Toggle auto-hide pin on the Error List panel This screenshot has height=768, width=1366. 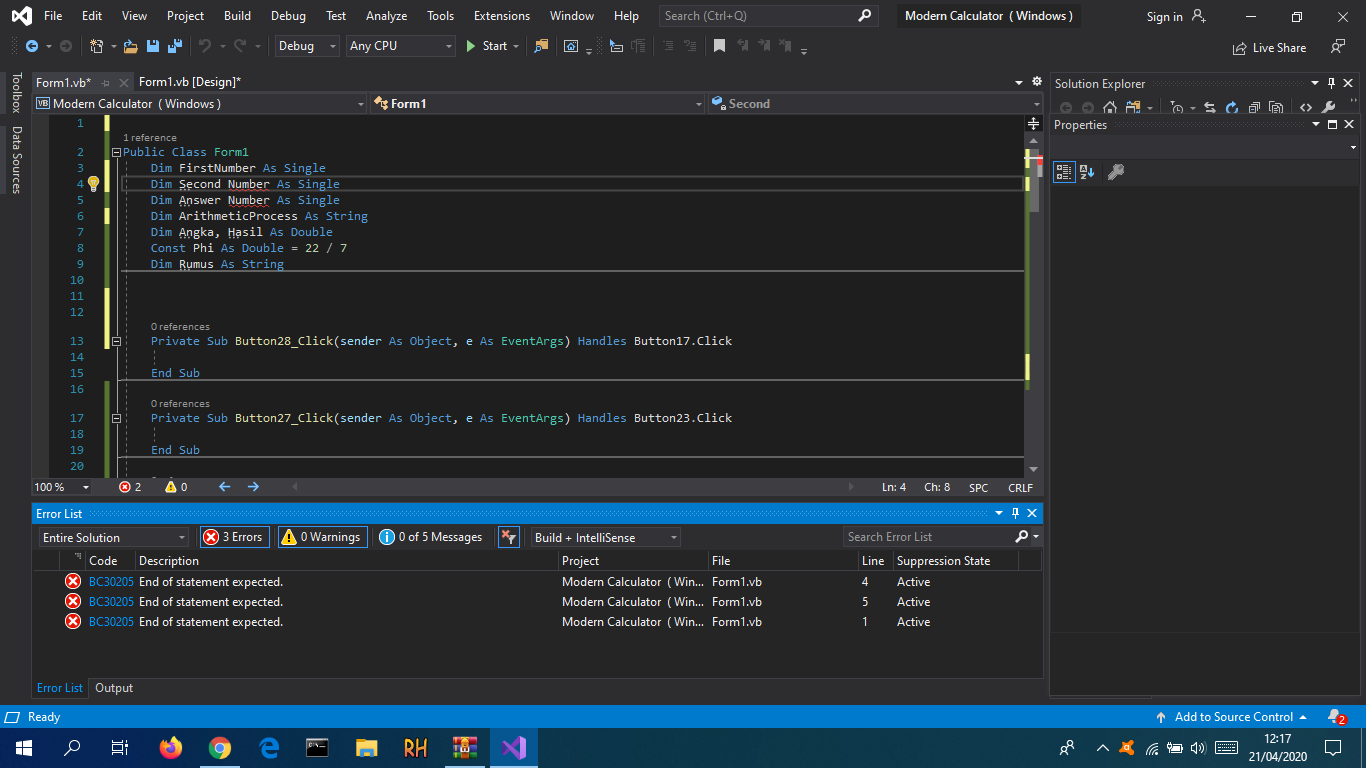pyautogui.click(x=1015, y=513)
